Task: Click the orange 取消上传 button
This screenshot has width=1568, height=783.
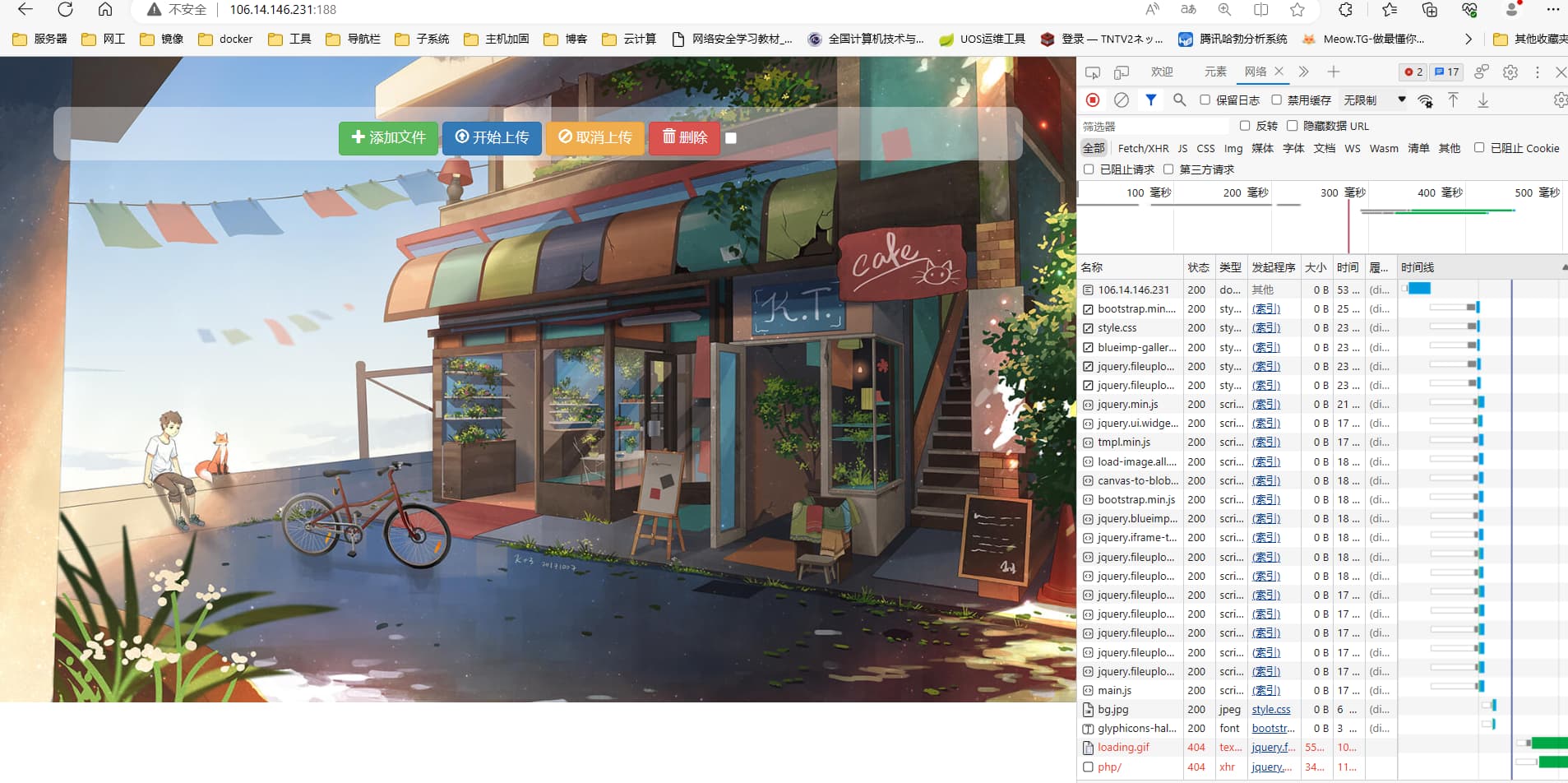Action: pyautogui.click(x=595, y=138)
